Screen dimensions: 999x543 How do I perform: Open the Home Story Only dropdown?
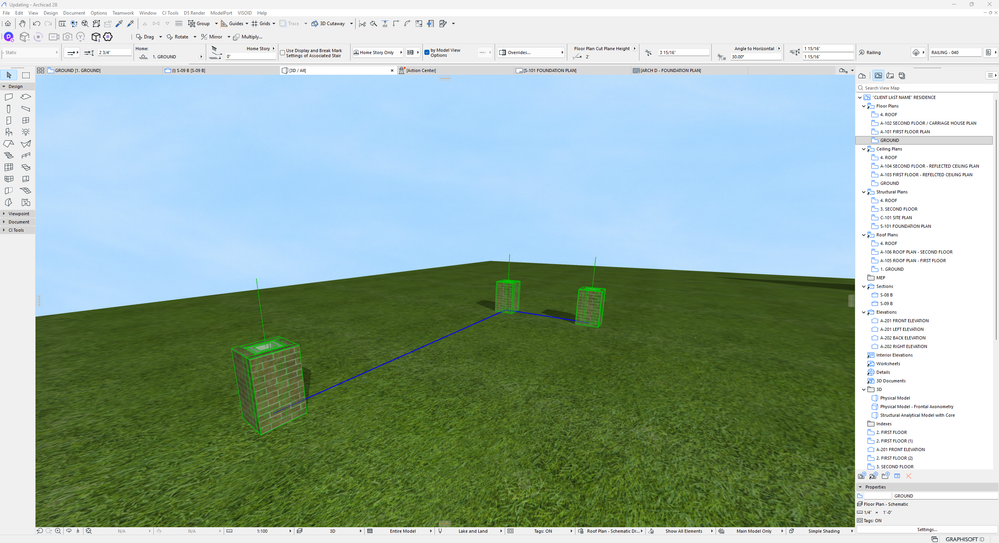(x=378, y=52)
